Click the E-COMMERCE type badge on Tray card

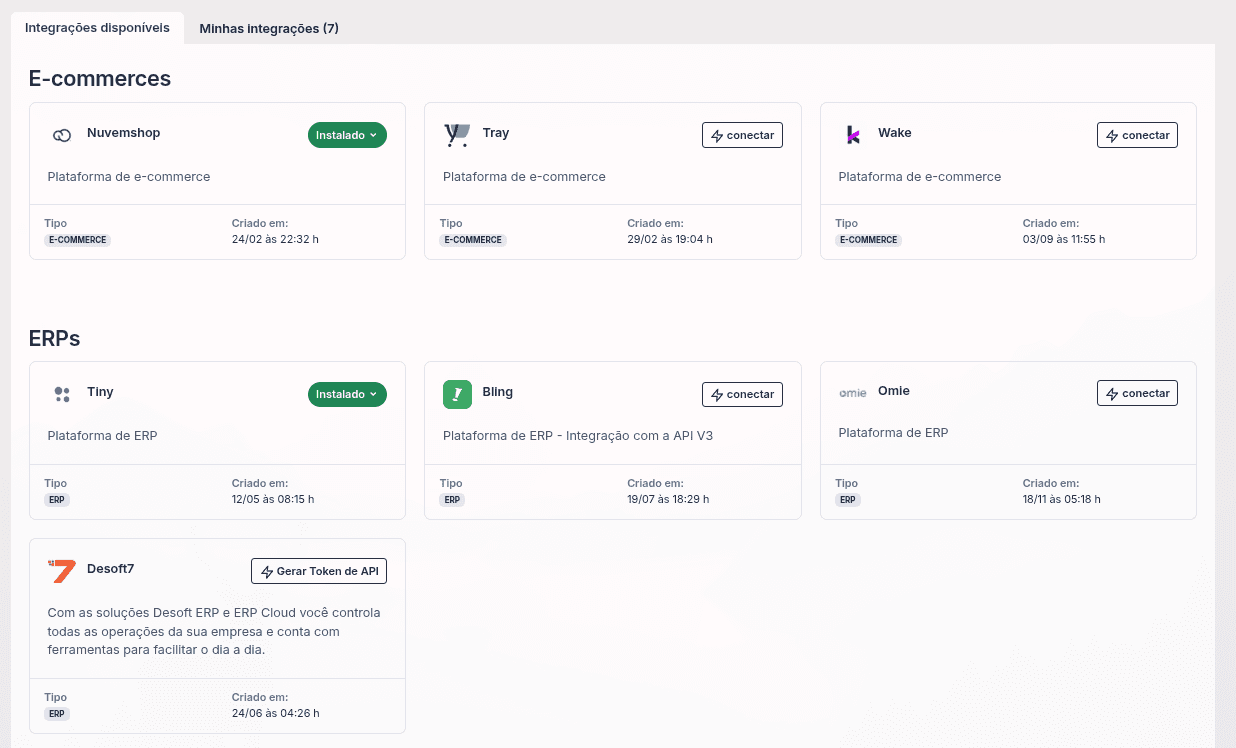click(473, 240)
